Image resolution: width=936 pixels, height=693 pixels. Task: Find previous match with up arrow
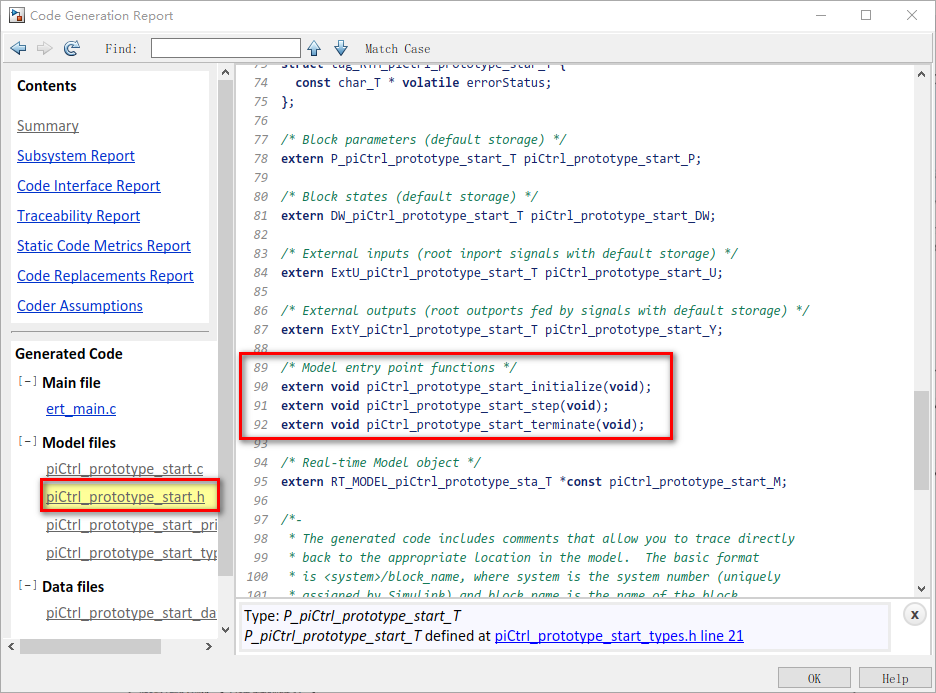pos(314,48)
